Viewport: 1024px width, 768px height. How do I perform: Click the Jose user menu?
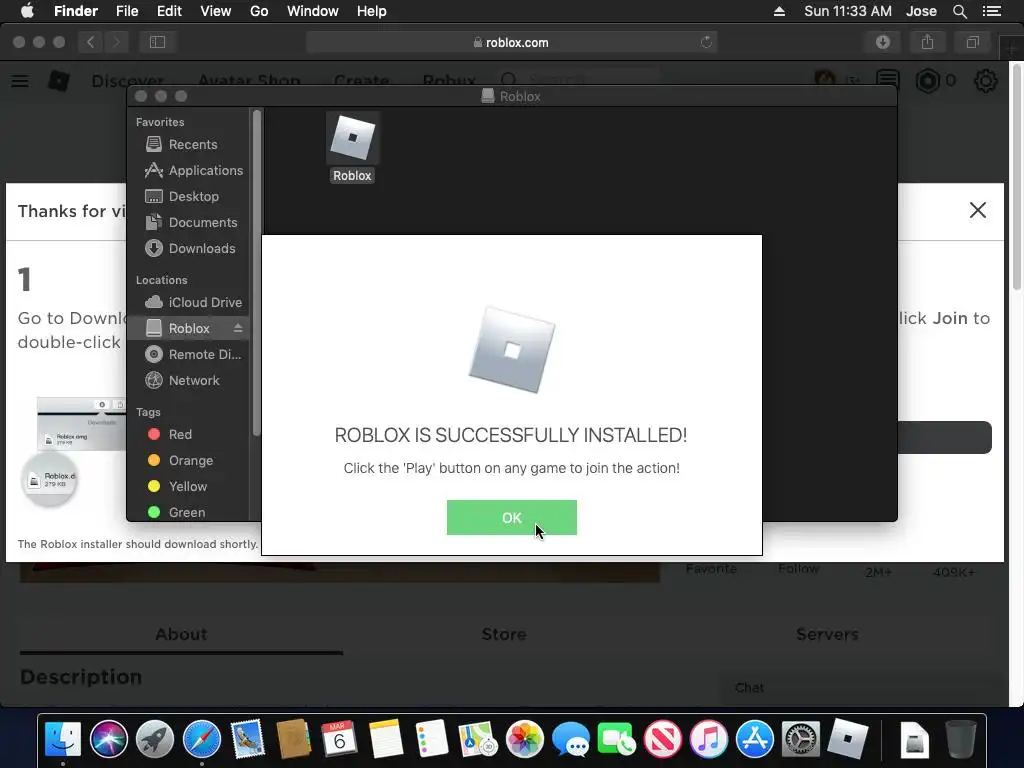pos(921,11)
